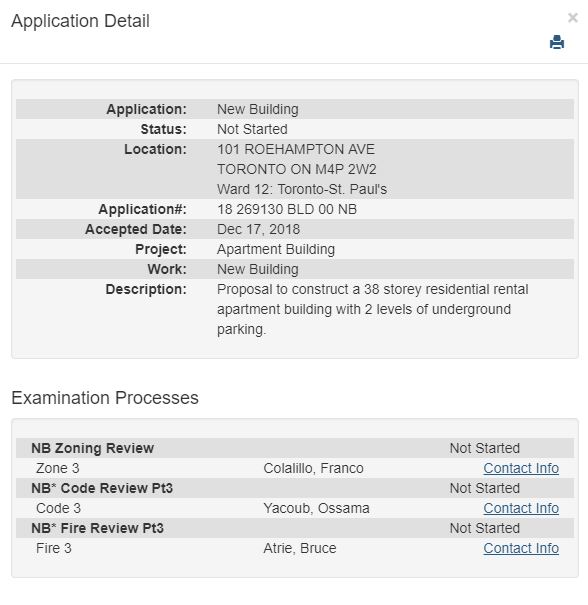
Task: Click the examiner name Colalillo, Franco
Action: tap(313, 468)
